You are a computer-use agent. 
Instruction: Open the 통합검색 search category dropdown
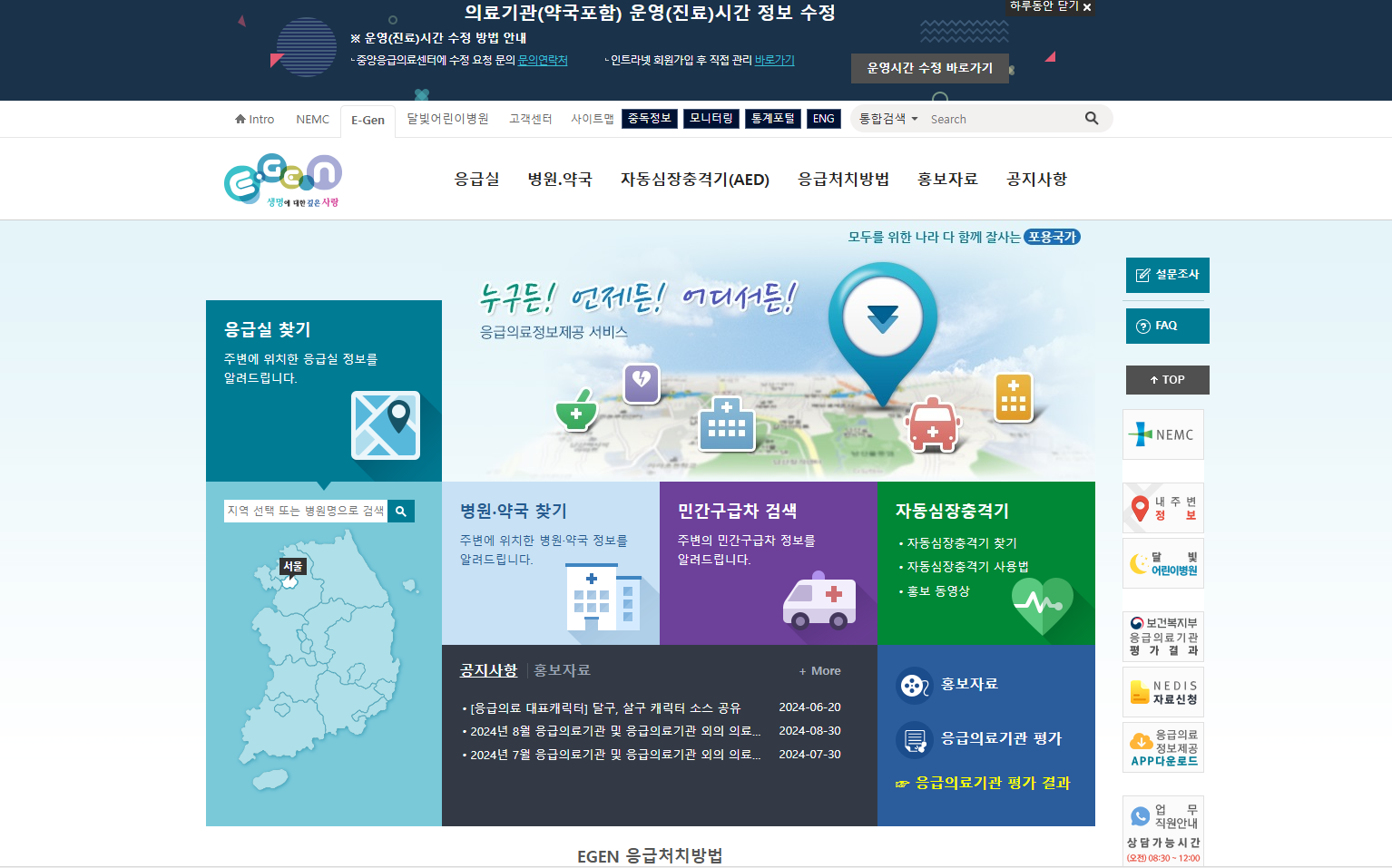887,118
